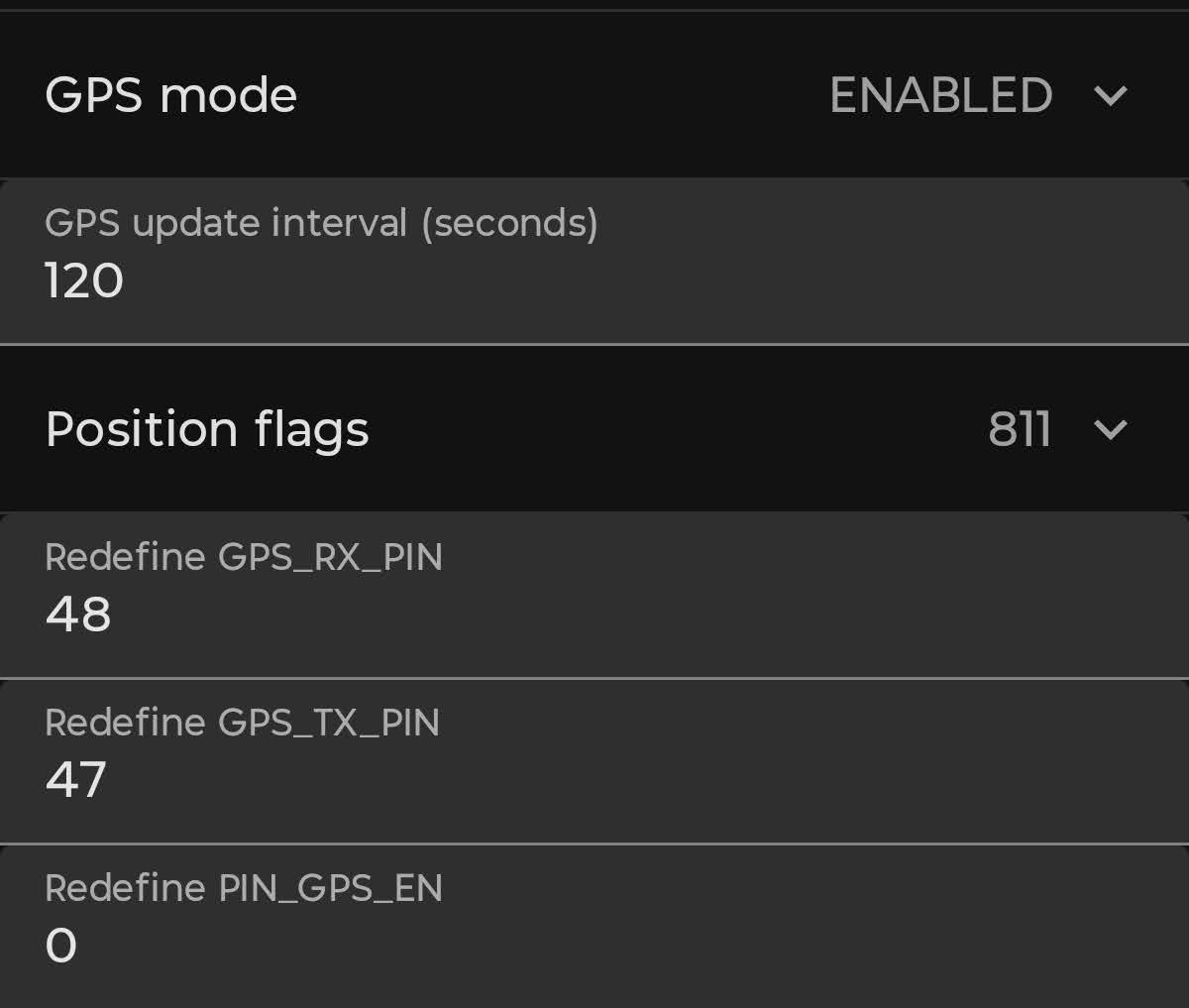Click the 811 Position flags value
This screenshot has height=1008, width=1189.
tap(1019, 429)
